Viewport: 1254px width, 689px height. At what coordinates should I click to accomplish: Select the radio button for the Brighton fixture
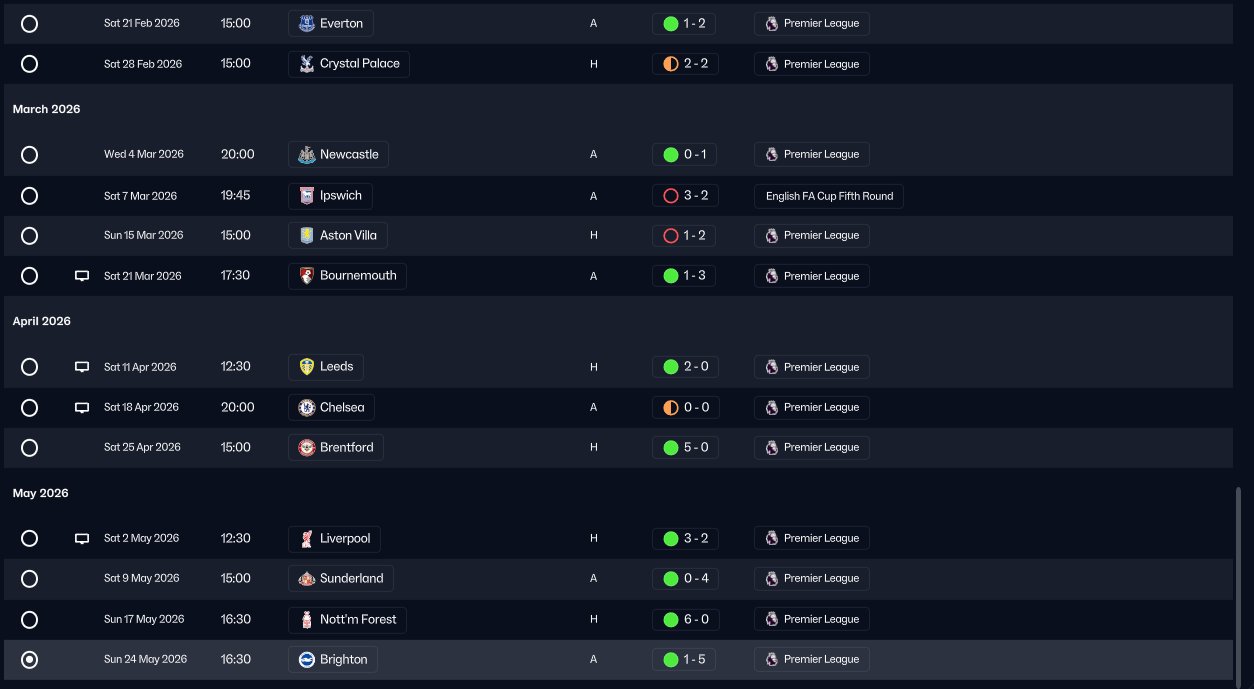[x=29, y=659]
